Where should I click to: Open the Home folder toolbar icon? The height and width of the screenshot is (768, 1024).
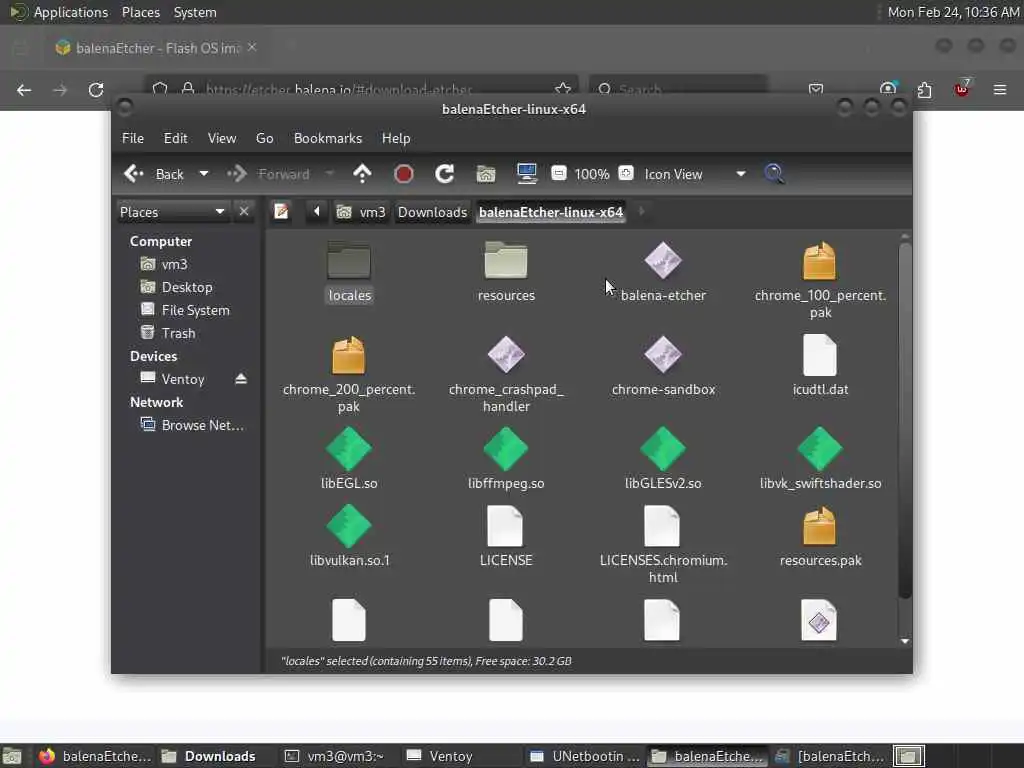486,174
